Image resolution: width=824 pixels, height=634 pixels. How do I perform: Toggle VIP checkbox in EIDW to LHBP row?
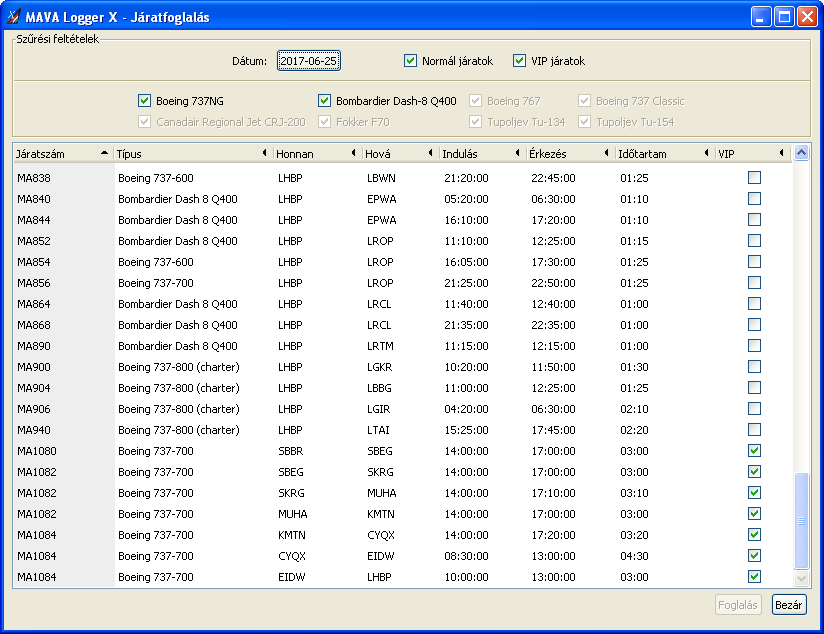point(754,577)
